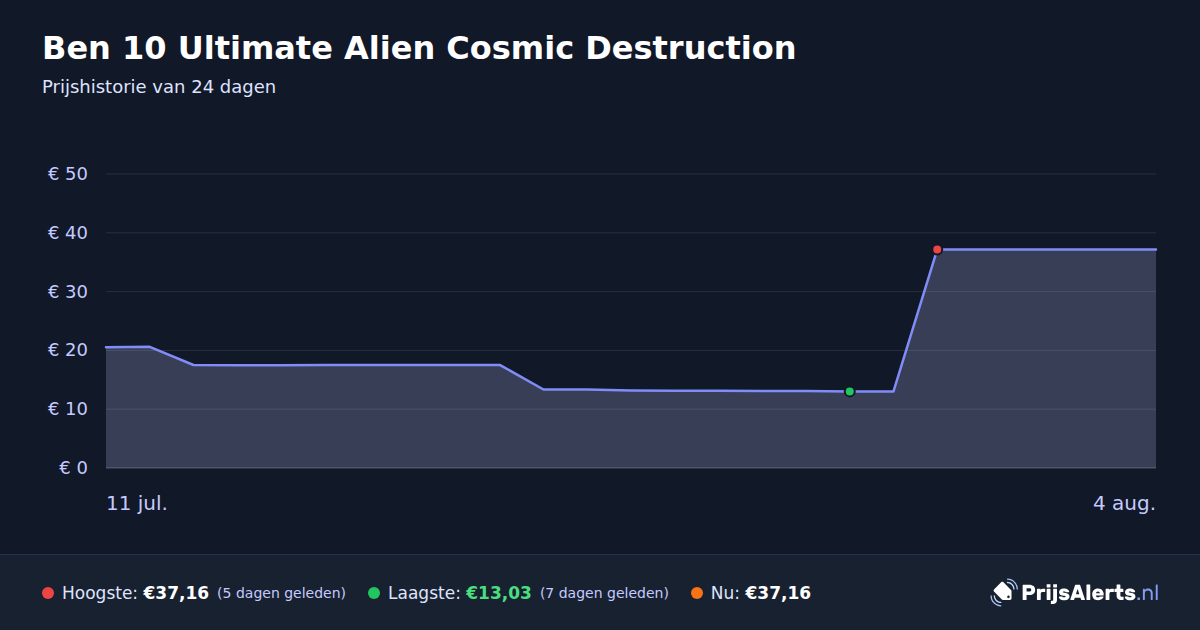The width and height of the screenshot is (1200, 630).
Task: Open the PrijsAlerts.nl brand link
Action: click(x=1075, y=593)
